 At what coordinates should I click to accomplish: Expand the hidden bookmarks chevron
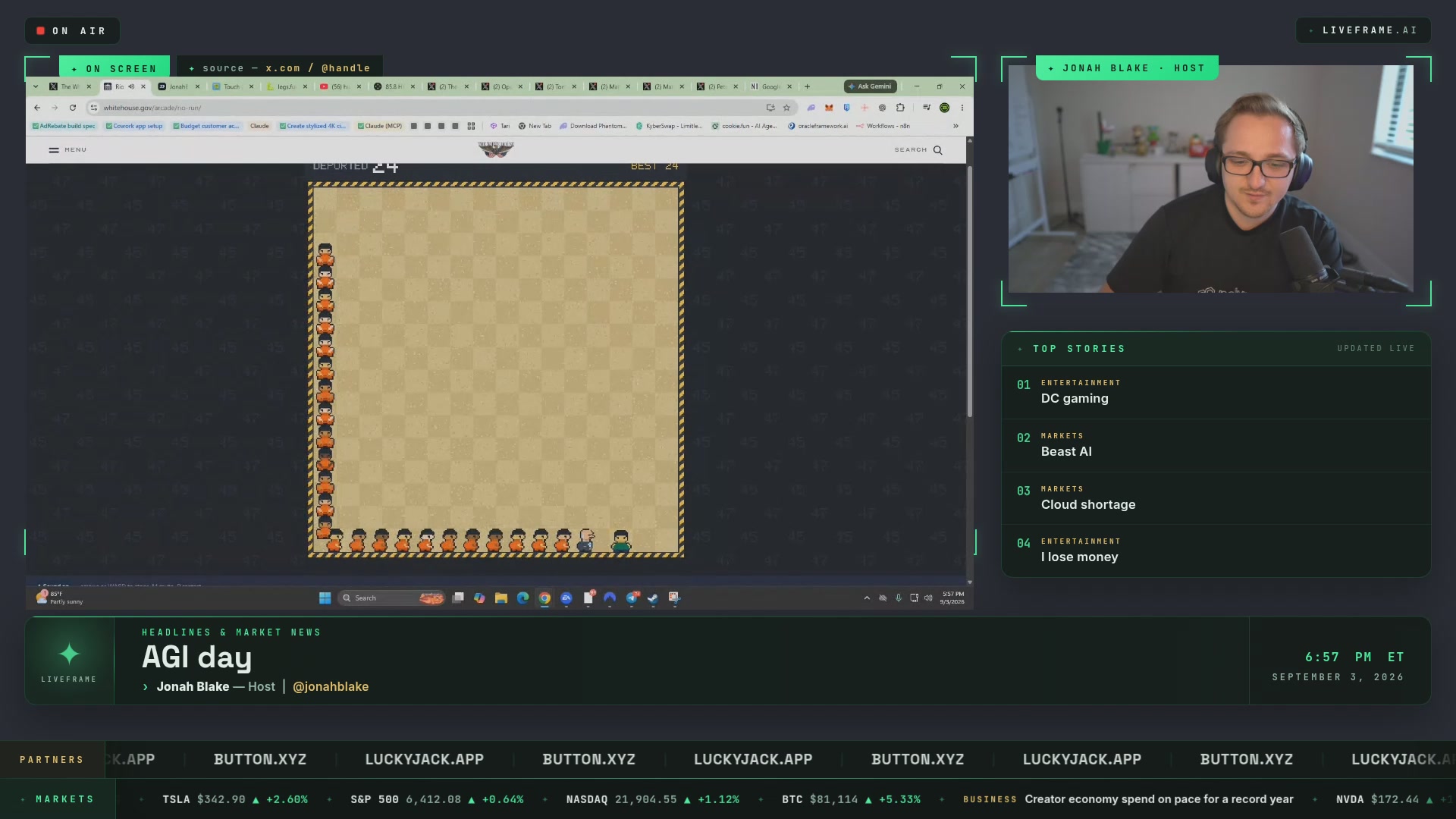[955, 126]
